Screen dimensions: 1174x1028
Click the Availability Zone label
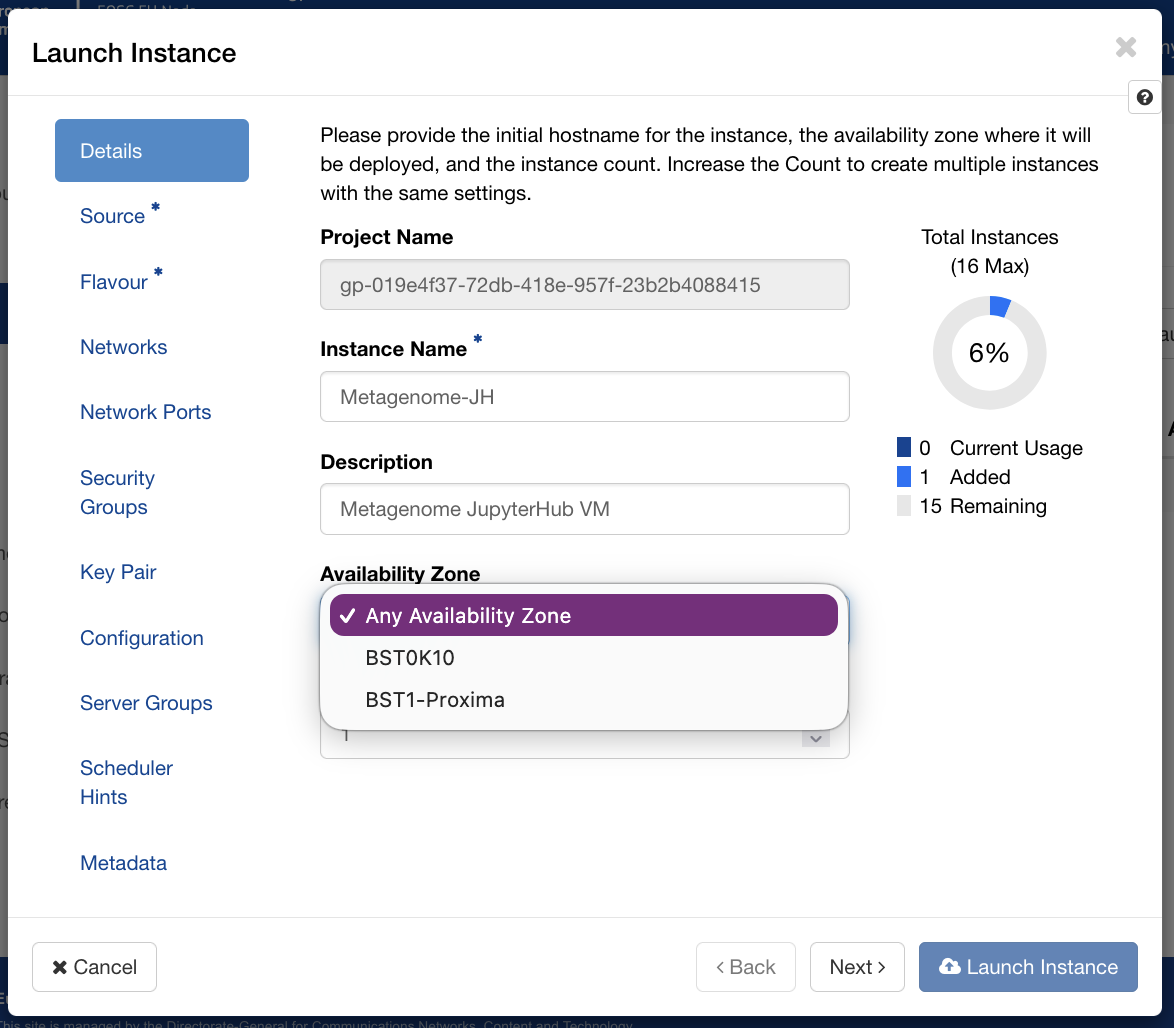pos(400,574)
